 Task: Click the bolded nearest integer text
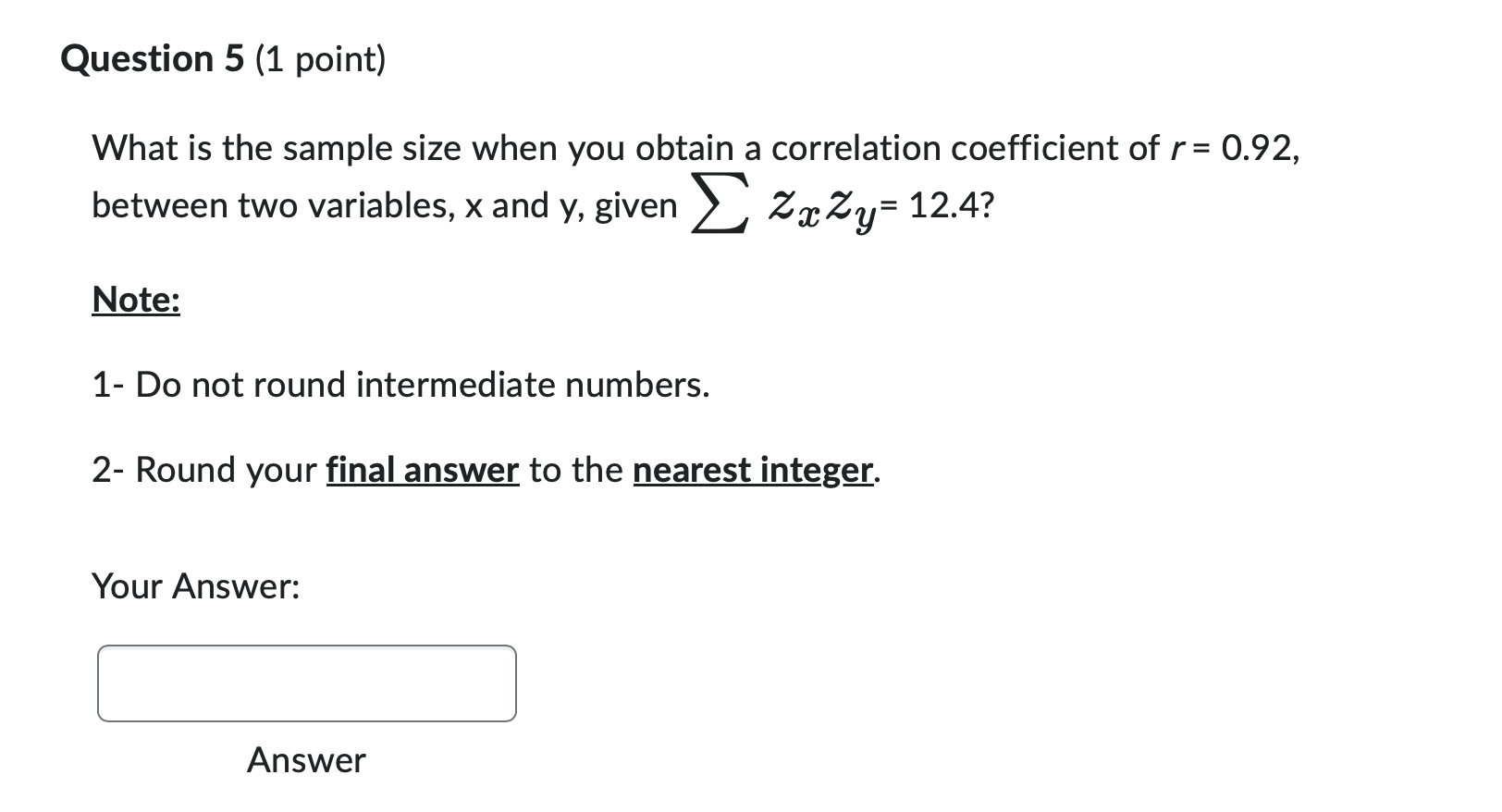[751, 470]
